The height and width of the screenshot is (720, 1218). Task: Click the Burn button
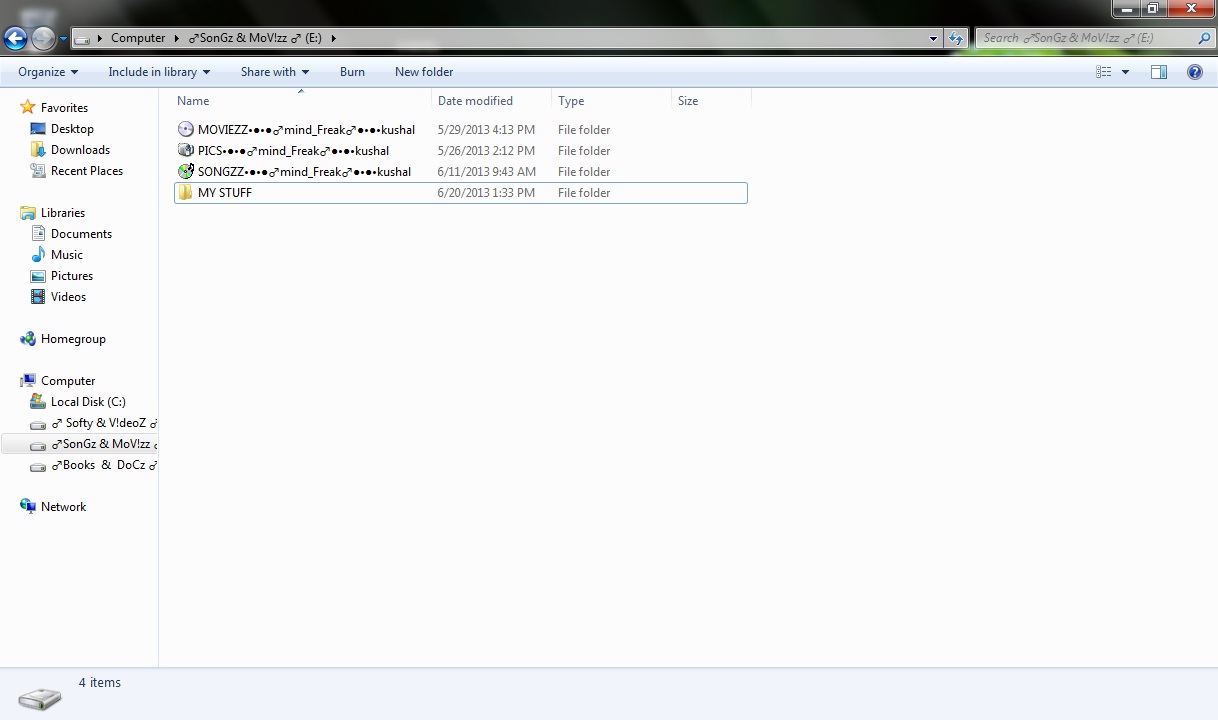[x=352, y=72]
